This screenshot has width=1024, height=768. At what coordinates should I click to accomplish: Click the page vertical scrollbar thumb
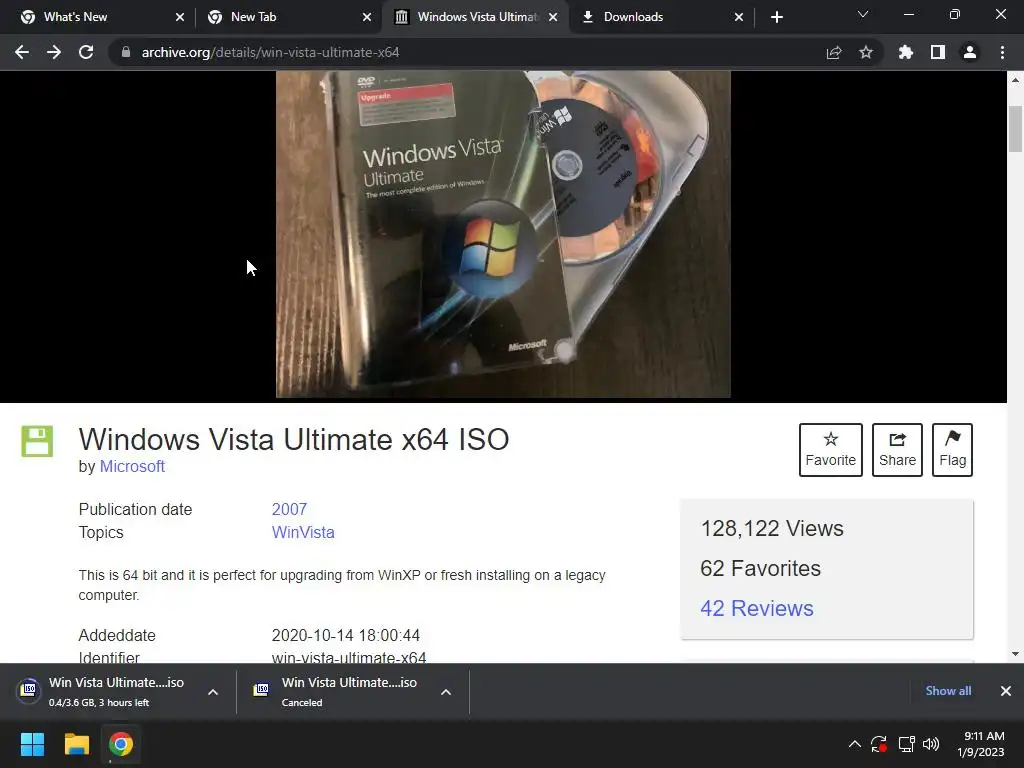pos(1016,129)
